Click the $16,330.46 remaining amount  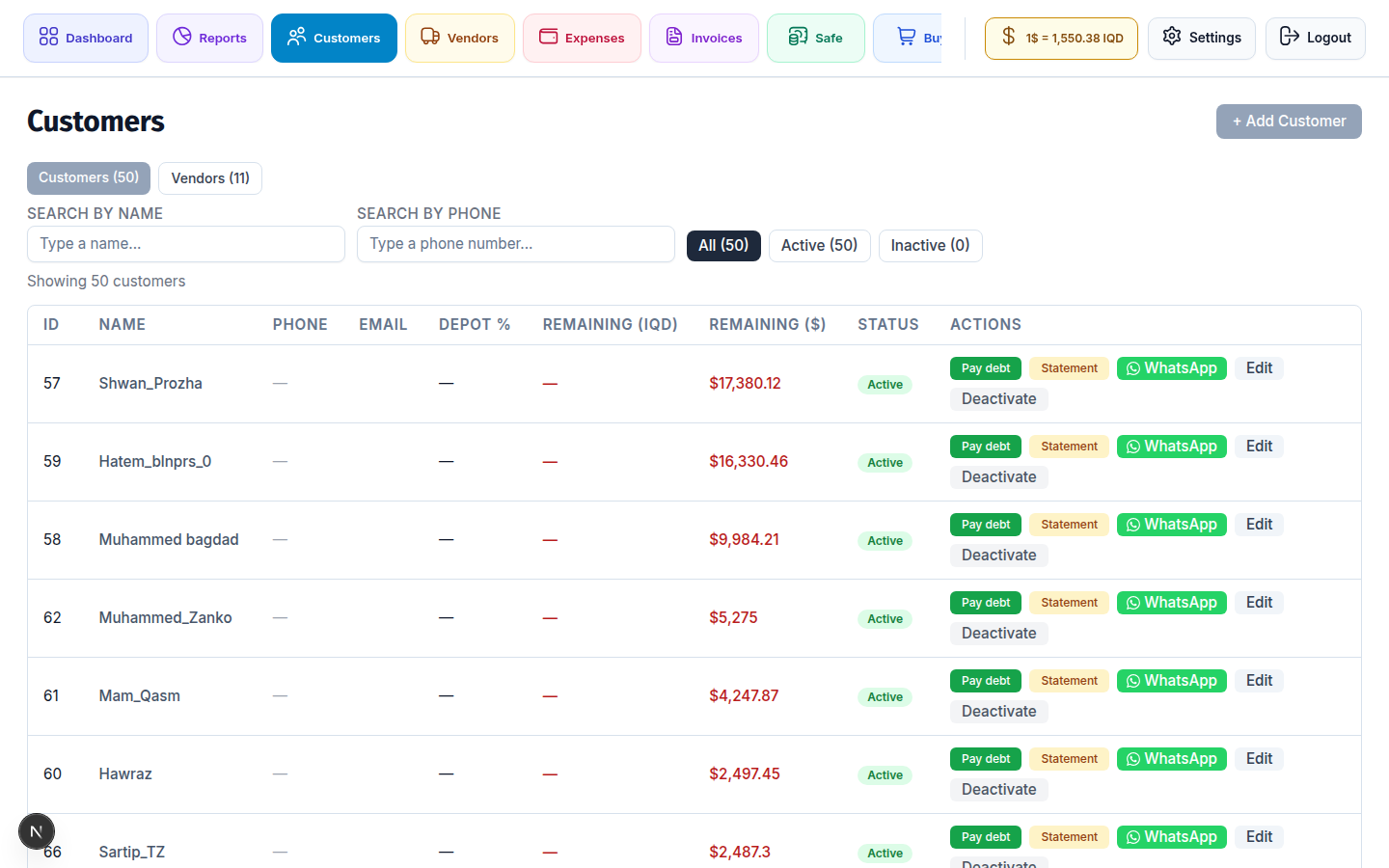pos(749,462)
